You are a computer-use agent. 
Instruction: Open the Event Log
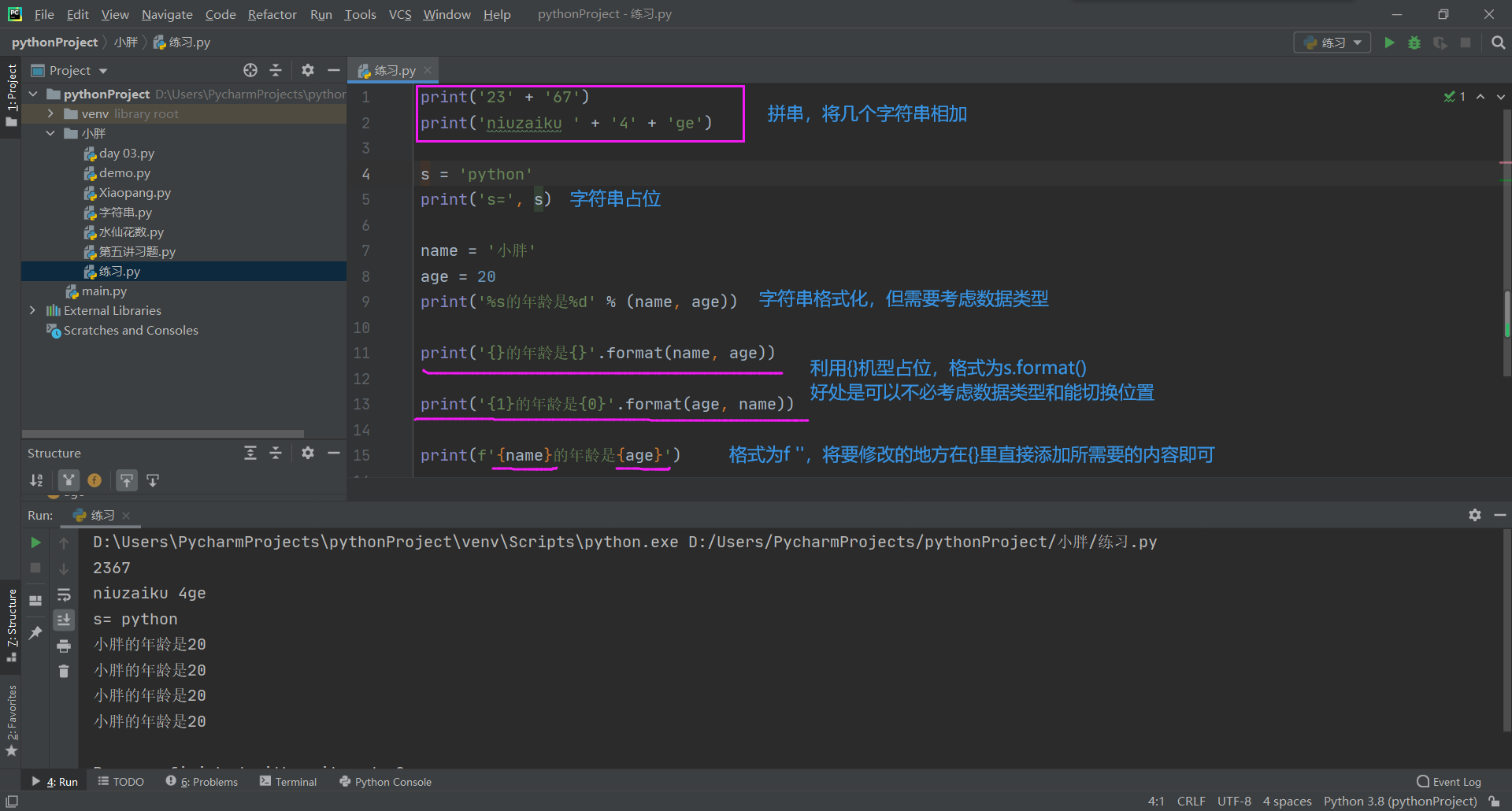1449,781
